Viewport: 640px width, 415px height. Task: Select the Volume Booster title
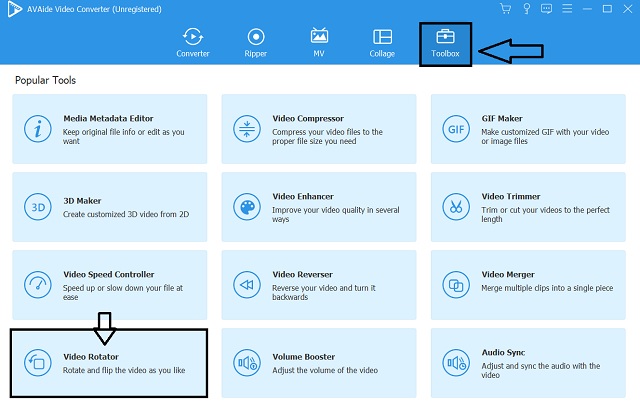(304, 357)
